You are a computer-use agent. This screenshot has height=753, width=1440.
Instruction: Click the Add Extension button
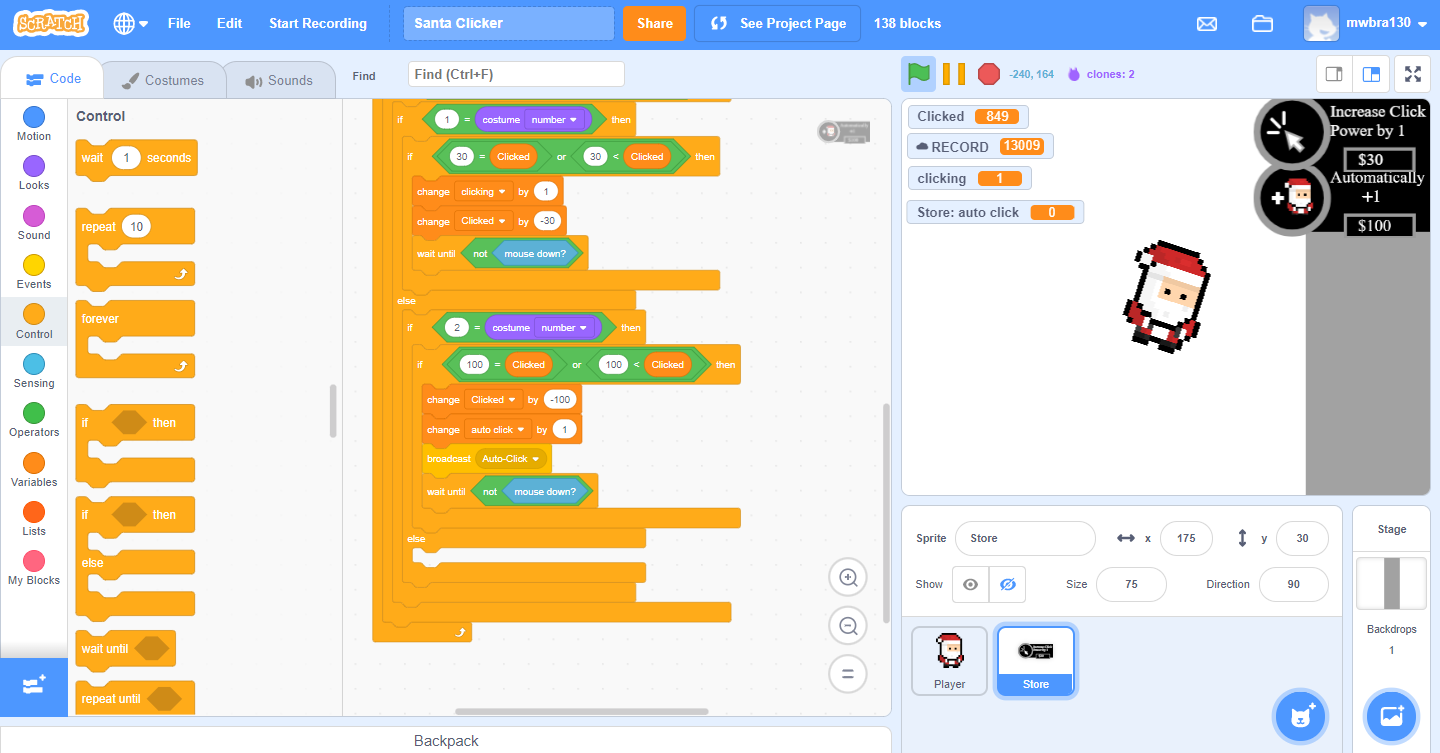click(34, 686)
